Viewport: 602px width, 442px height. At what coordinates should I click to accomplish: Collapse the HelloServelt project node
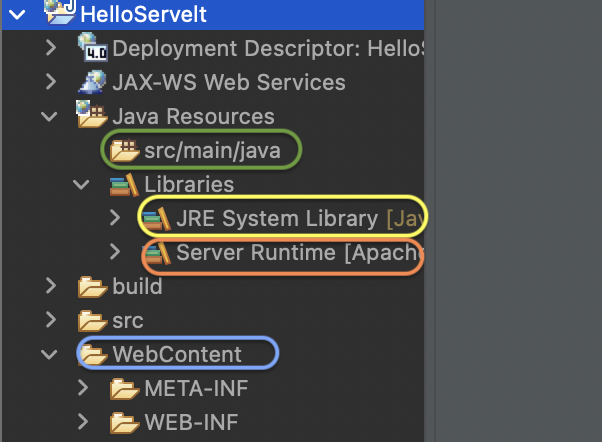[x=17, y=15]
